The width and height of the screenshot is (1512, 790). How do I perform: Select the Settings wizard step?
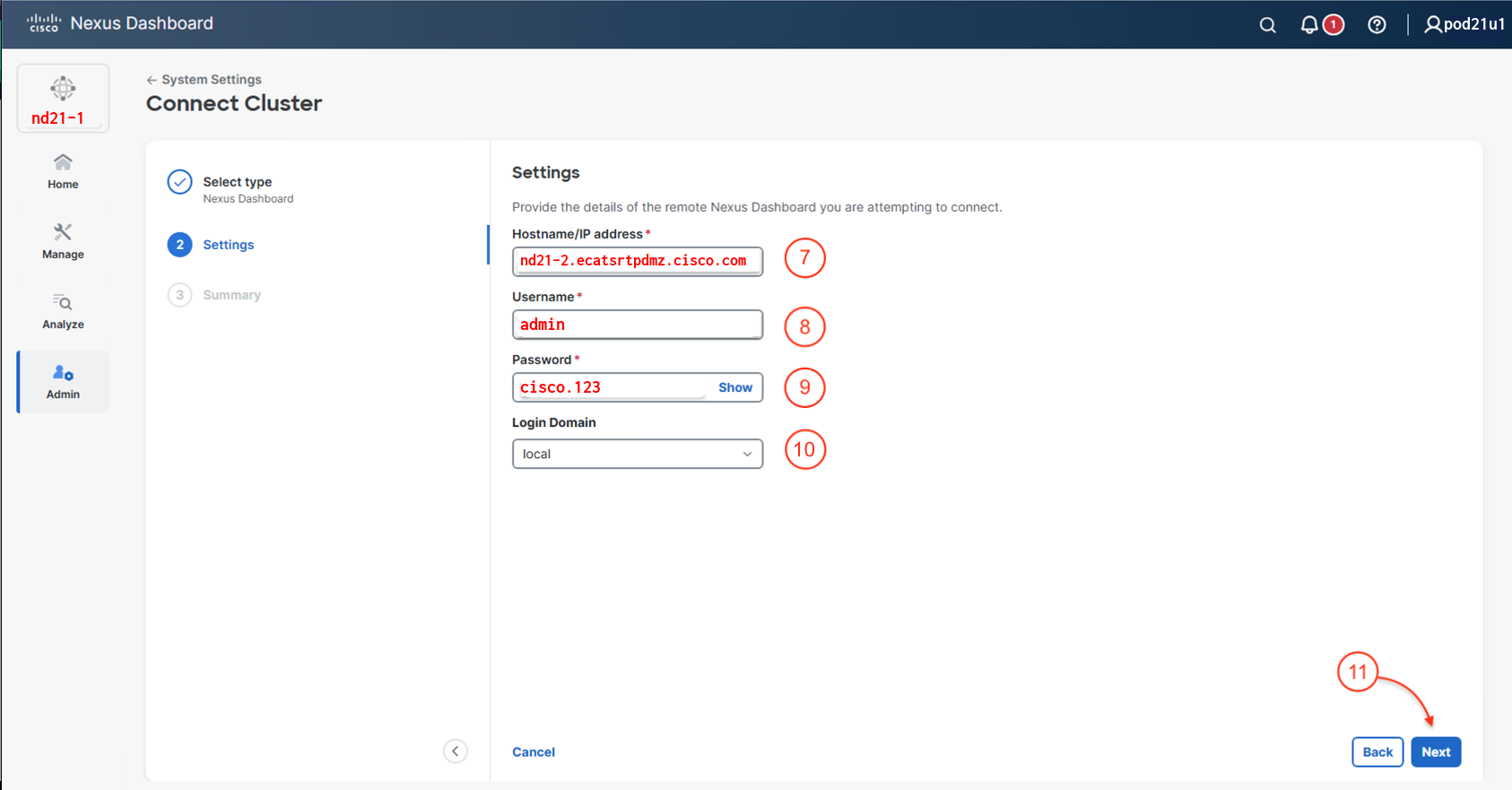228,245
